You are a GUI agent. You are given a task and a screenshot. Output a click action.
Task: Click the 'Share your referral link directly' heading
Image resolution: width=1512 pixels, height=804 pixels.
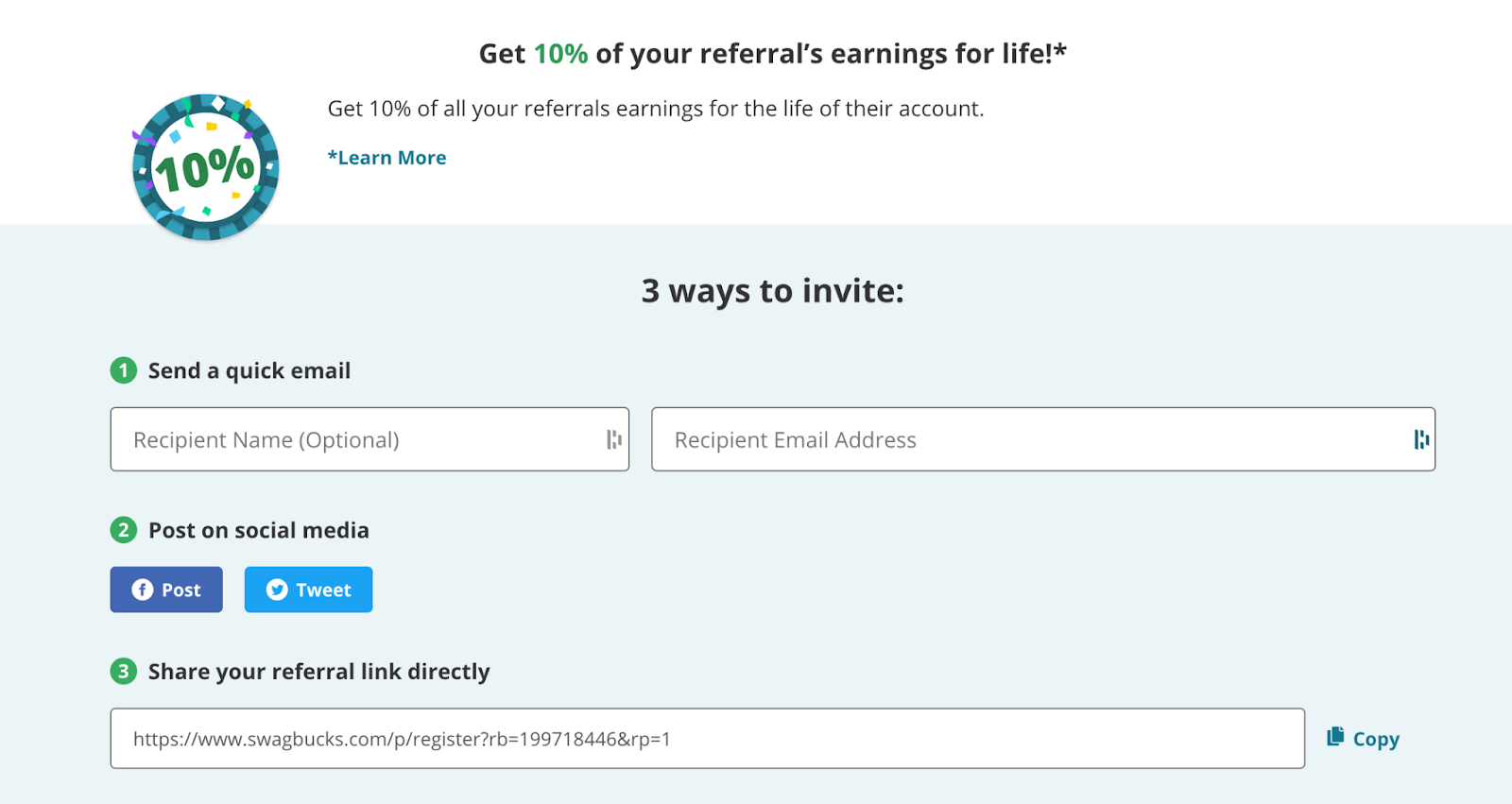click(x=318, y=671)
